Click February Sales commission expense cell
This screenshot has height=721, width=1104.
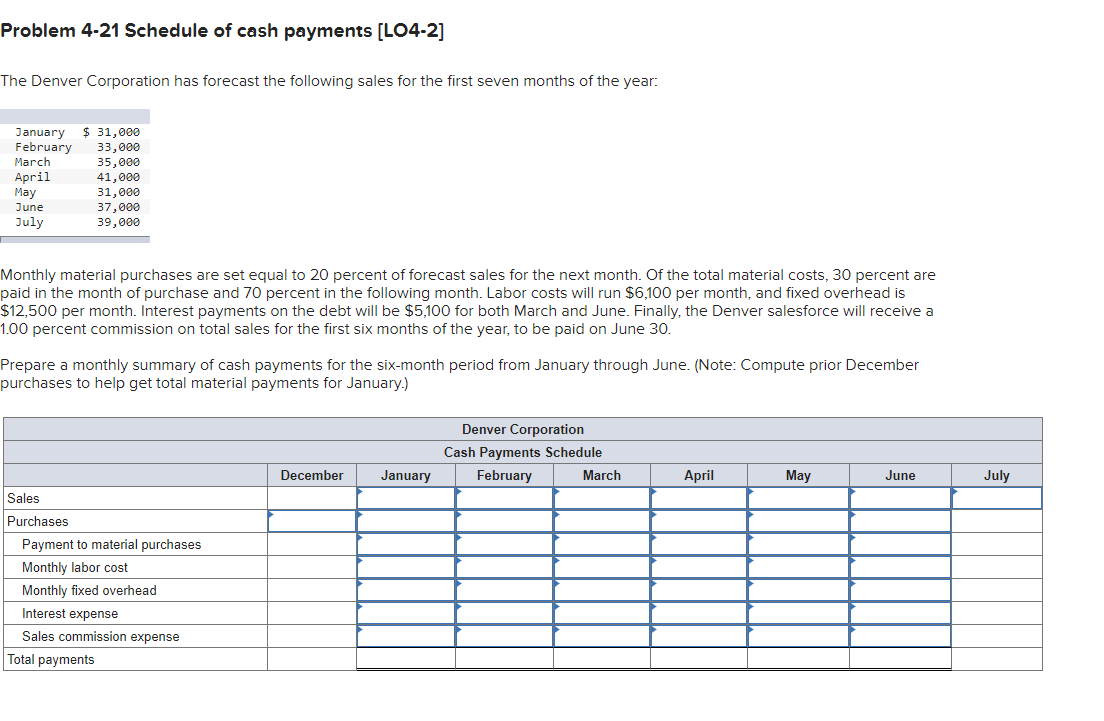pos(504,636)
